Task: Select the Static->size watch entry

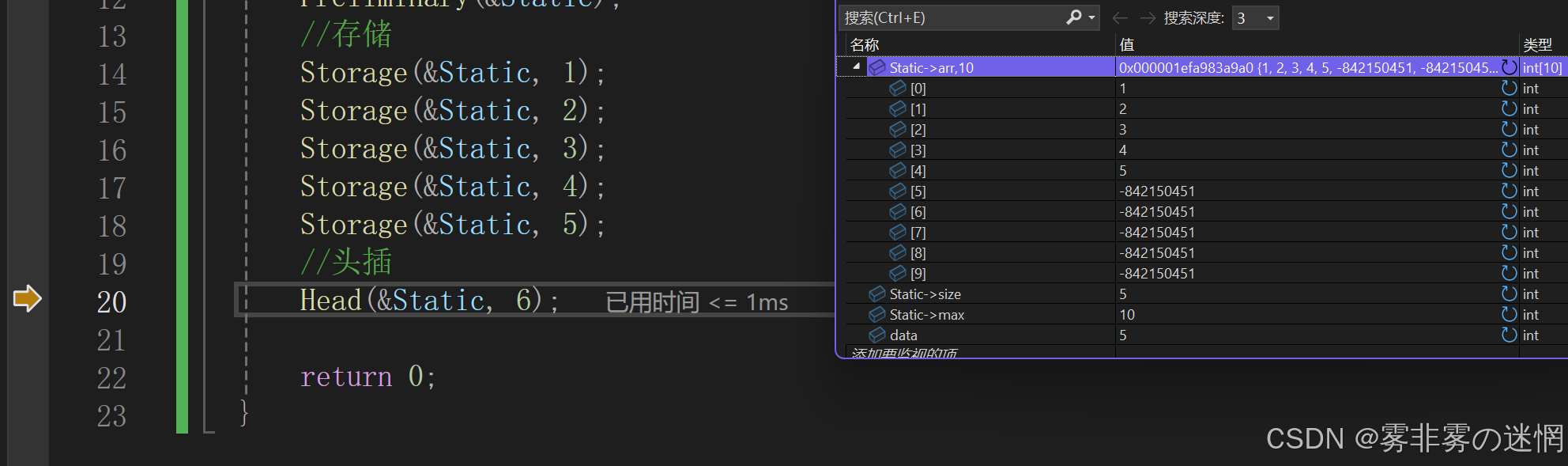Action: (925, 294)
